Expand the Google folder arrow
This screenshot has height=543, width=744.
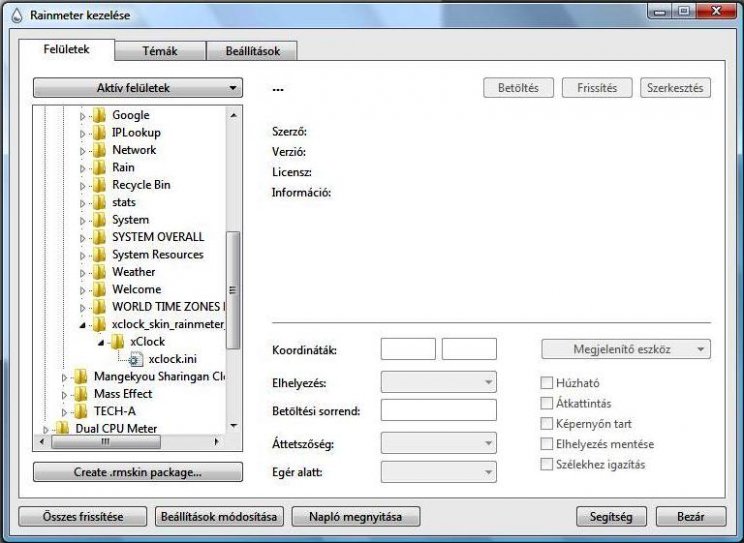coord(83,116)
